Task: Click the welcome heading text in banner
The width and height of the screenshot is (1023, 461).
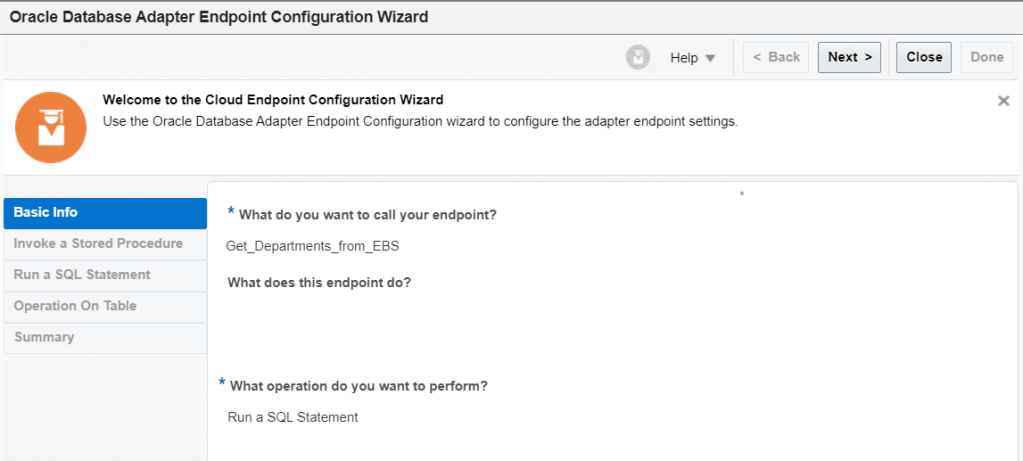Action: [273, 100]
